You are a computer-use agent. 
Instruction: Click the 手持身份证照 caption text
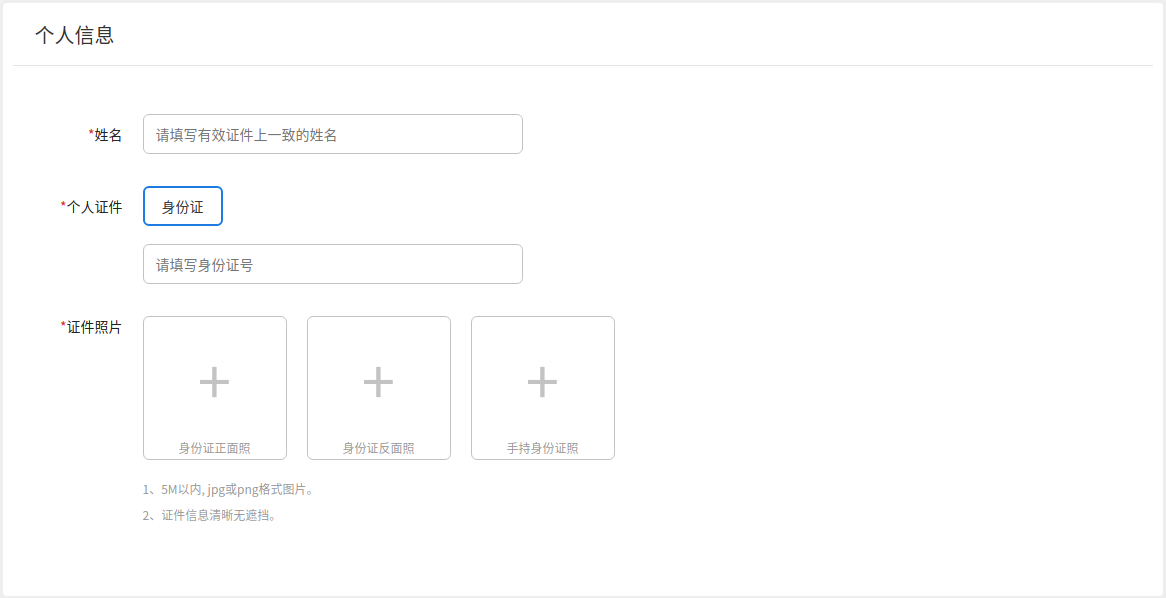point(542,448)
